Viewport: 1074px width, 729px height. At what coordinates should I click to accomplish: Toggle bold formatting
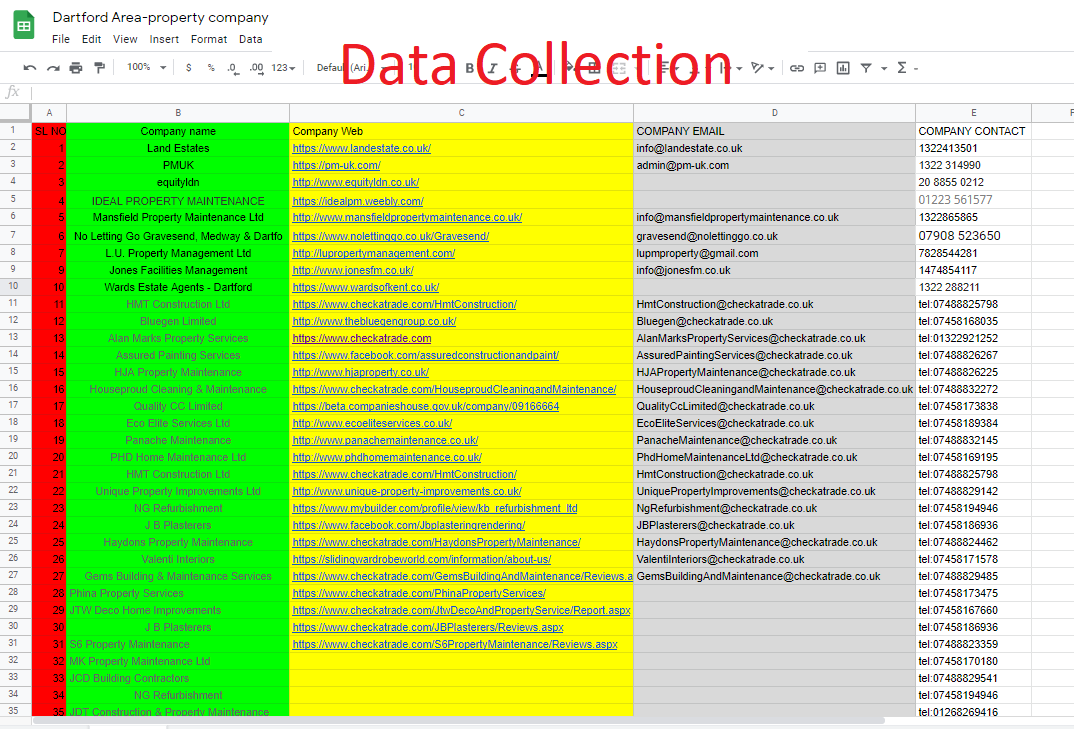point(469,67)
